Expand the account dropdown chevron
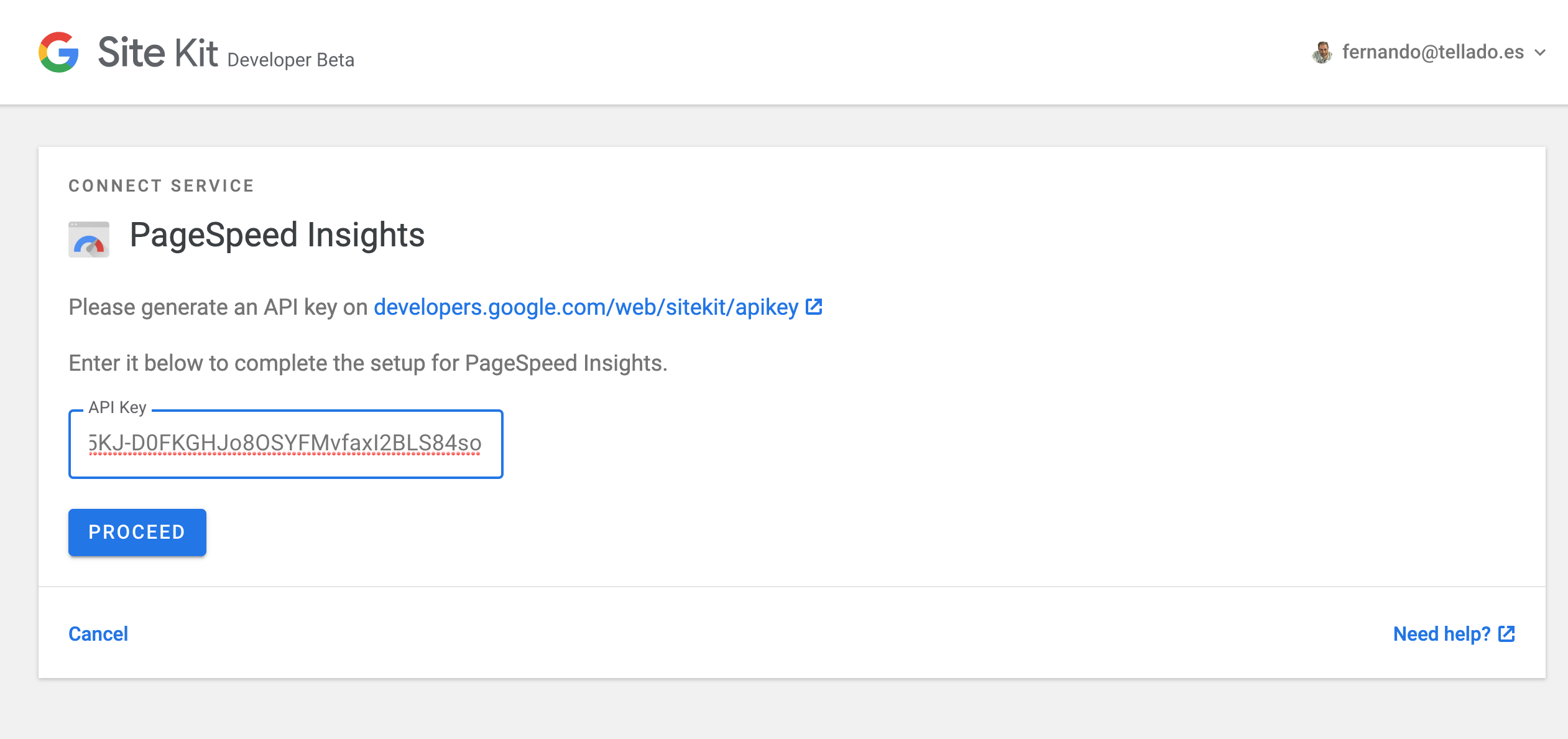The image size is (1568, 739). coord(1540,53)
